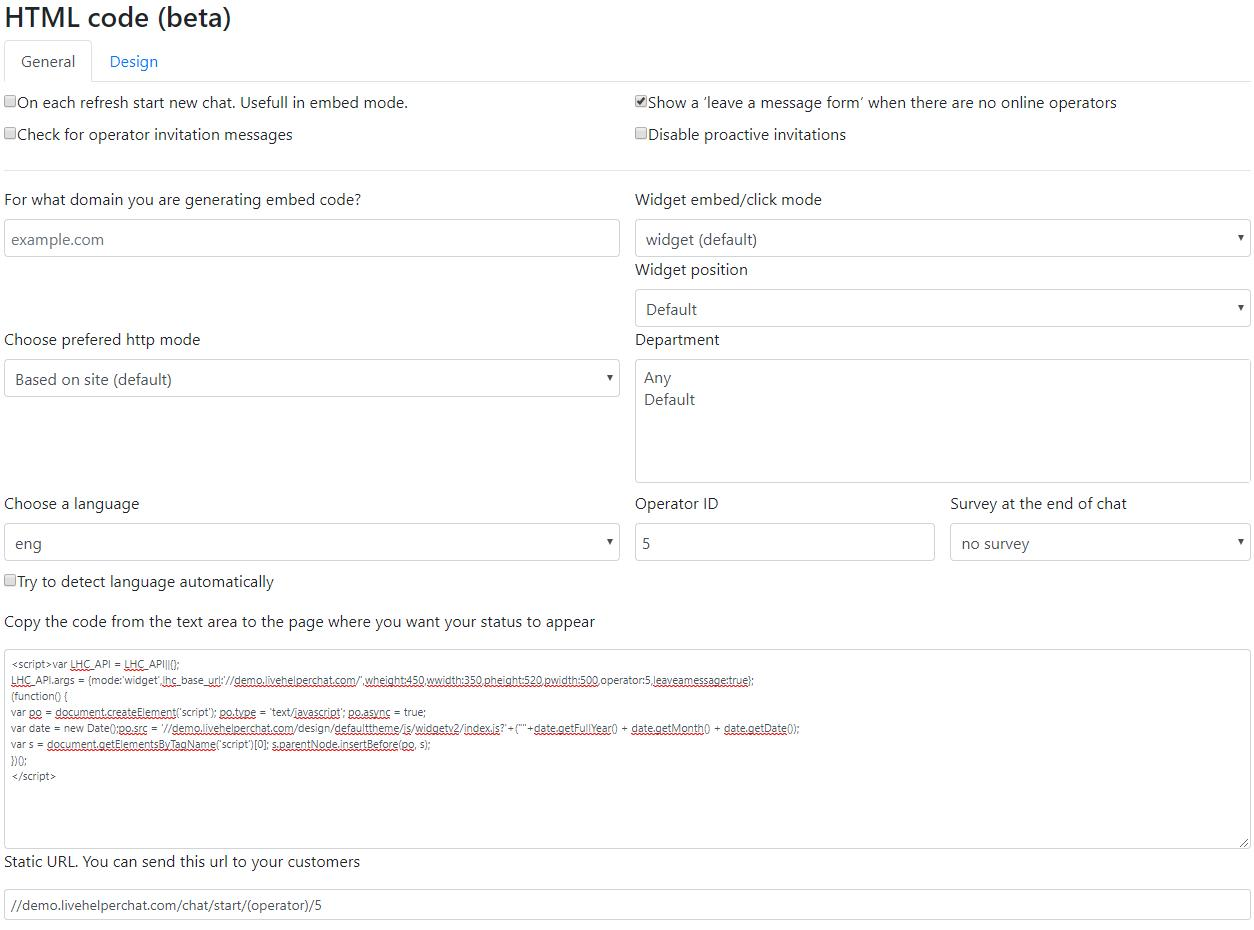Expand Survey at the end of chat dropdown
The width and height of the screenshot is (1254, 930).
pyautogui.click(x=1100, y=543)
